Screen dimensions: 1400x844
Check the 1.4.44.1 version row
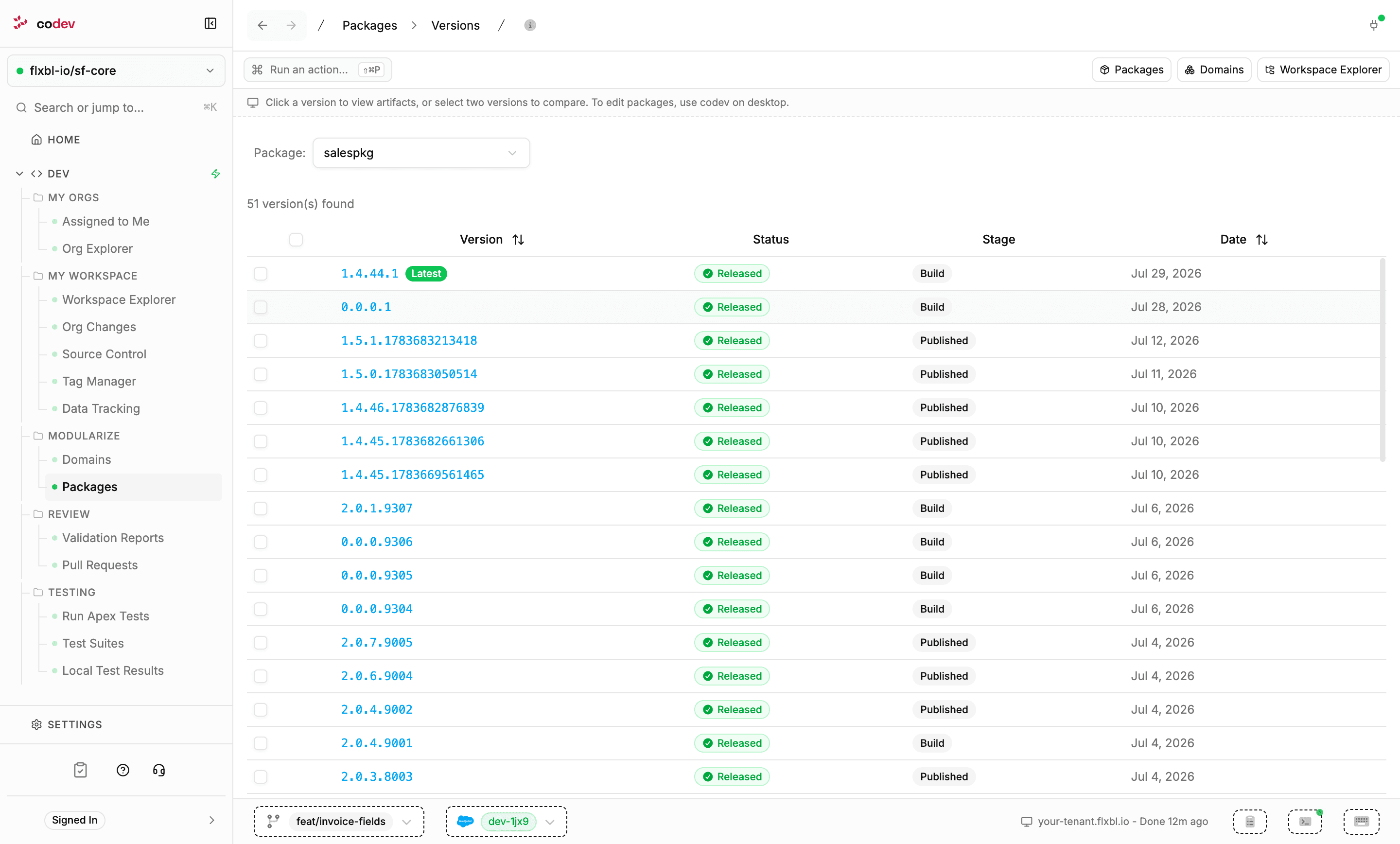click(260, 274)
